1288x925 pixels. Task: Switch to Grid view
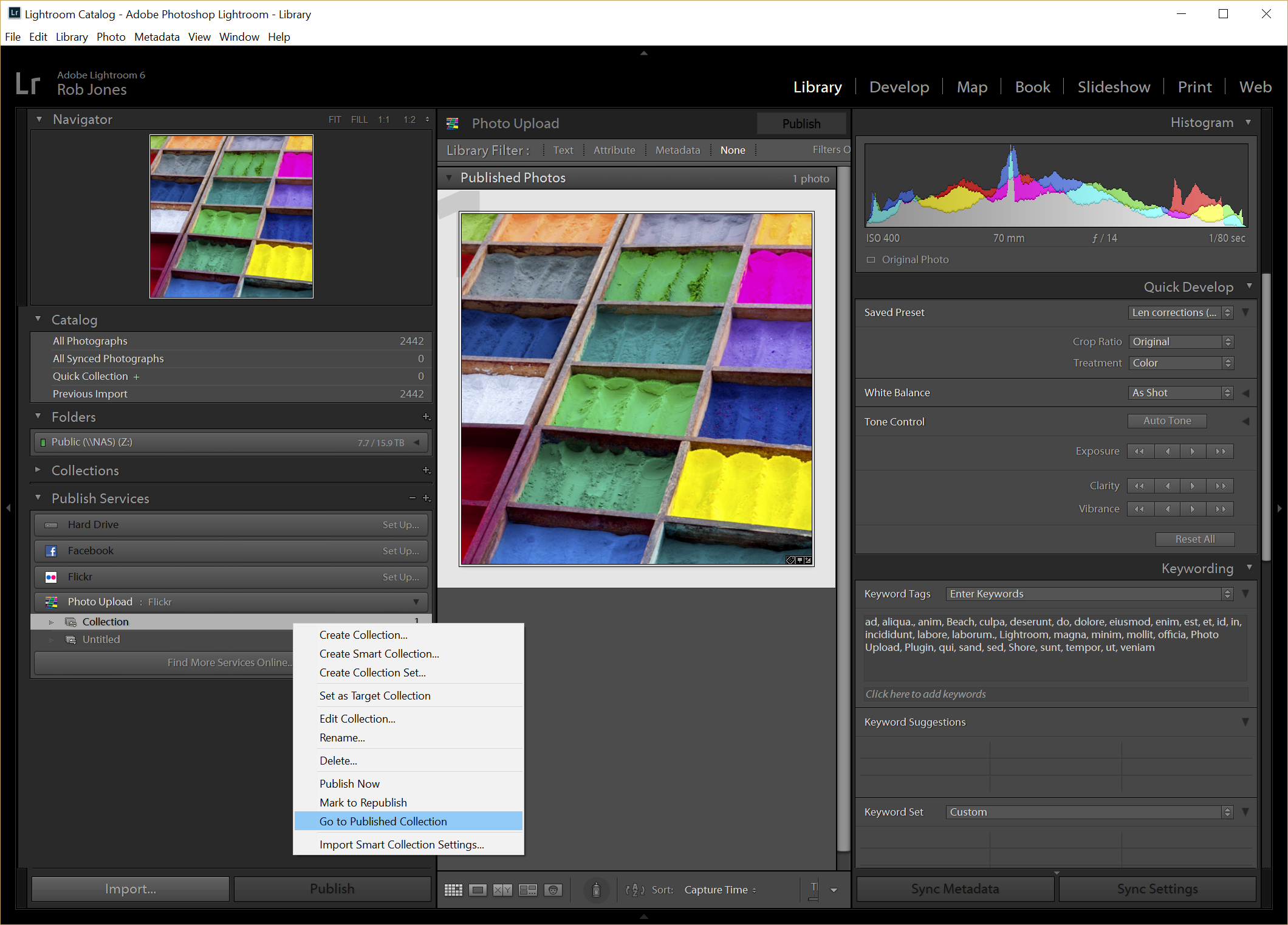coord(453,890)
